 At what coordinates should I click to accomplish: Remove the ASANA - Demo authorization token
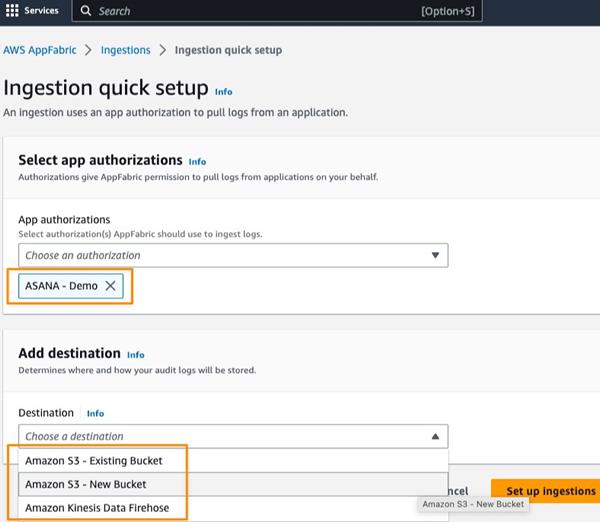click(111, 286)
